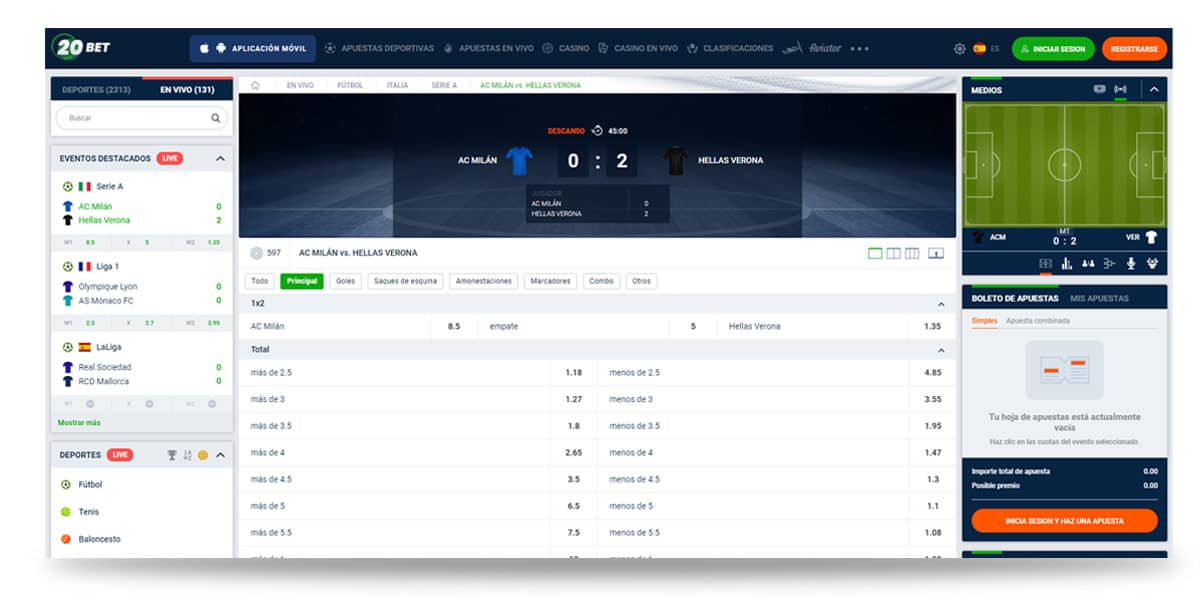
Task: Open the Mis Apuestas tab
Action: pos(1100,298)
